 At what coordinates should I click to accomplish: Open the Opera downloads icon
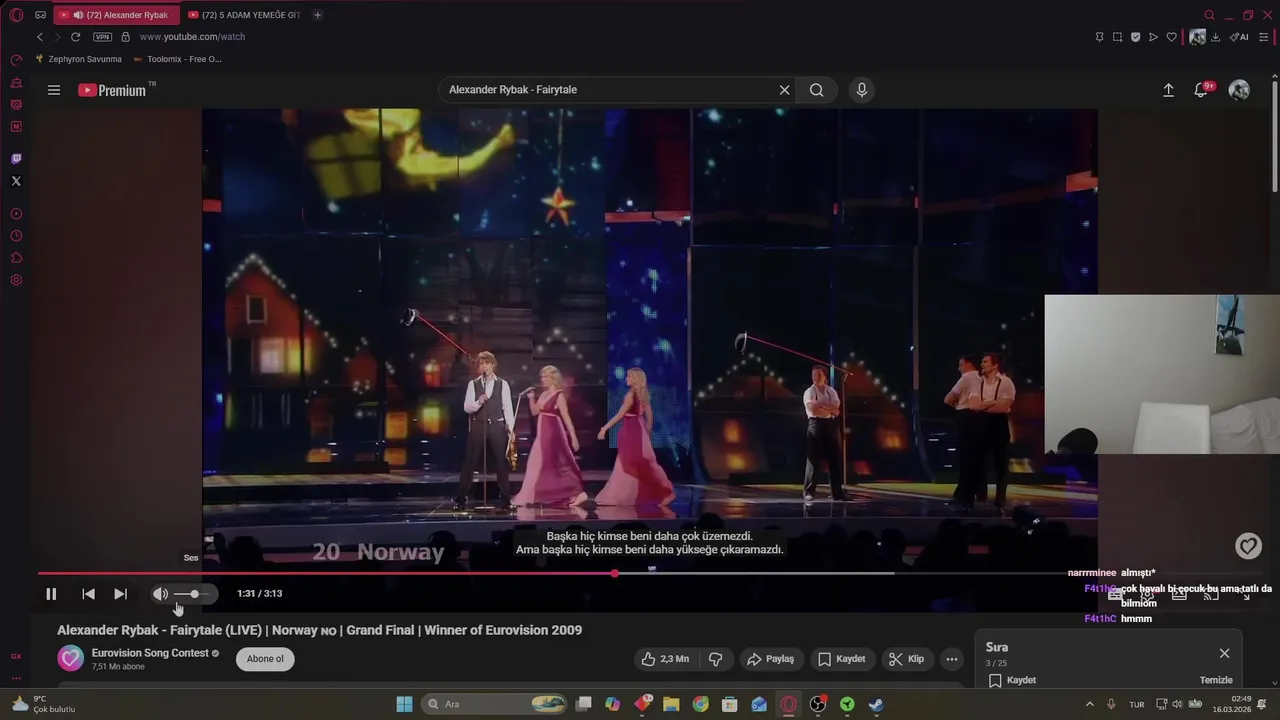[x=1215, y=37]
